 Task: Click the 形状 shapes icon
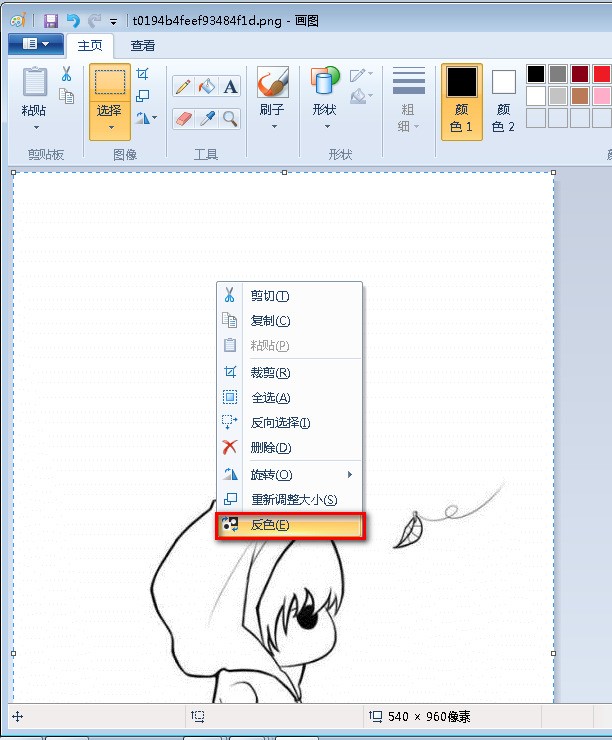pos(325,80)
